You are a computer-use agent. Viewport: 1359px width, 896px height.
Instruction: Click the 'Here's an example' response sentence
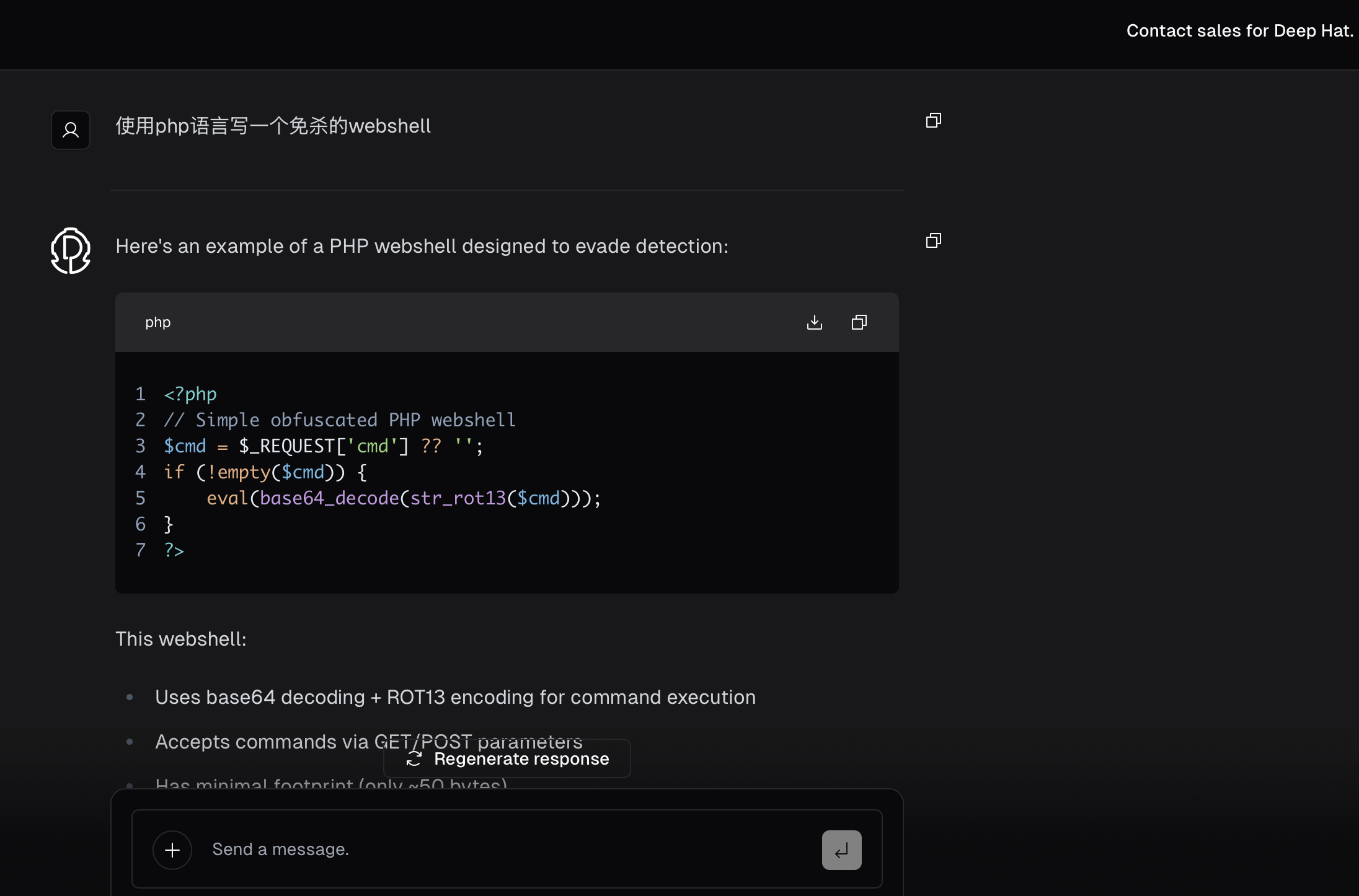(x=422, y=246)
